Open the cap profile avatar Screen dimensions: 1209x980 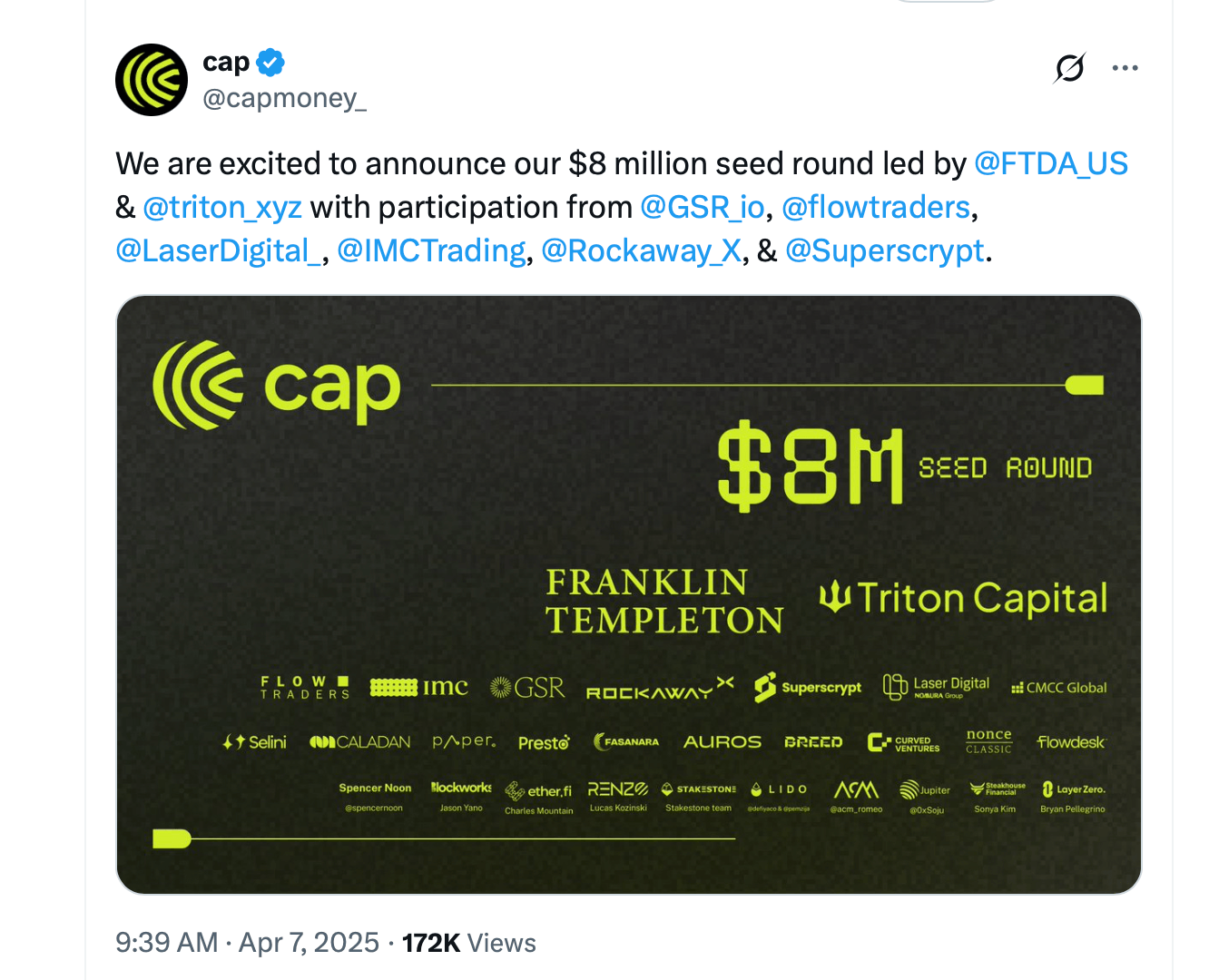[152, 80]
